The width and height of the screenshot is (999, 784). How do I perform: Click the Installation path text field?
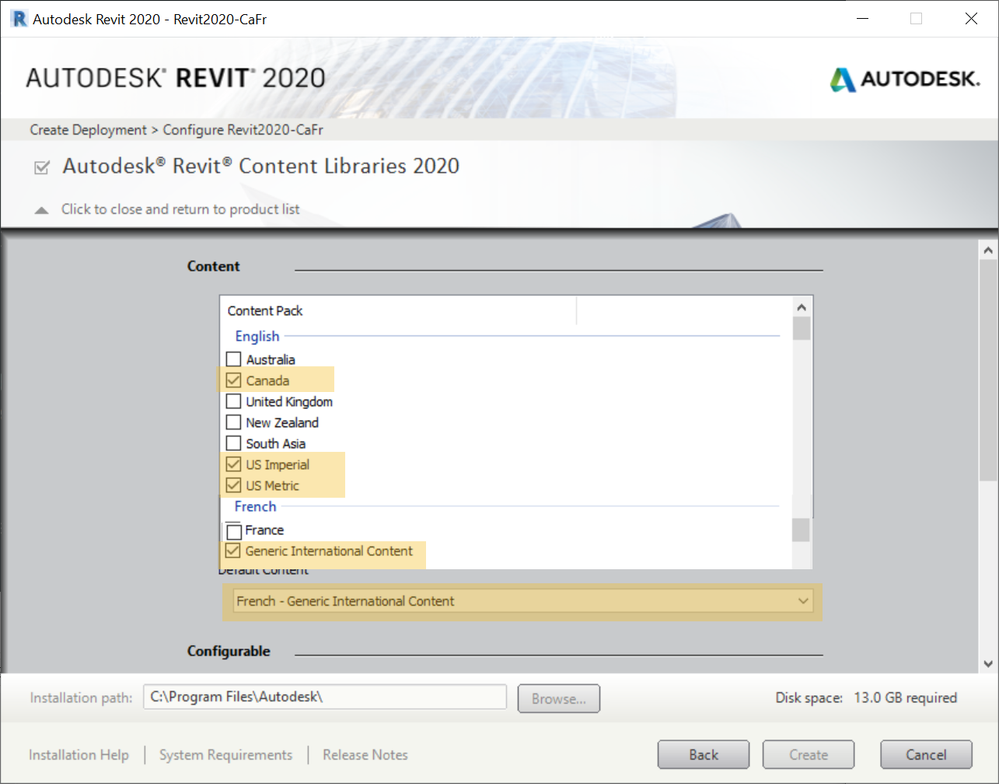tap(324, 697)
